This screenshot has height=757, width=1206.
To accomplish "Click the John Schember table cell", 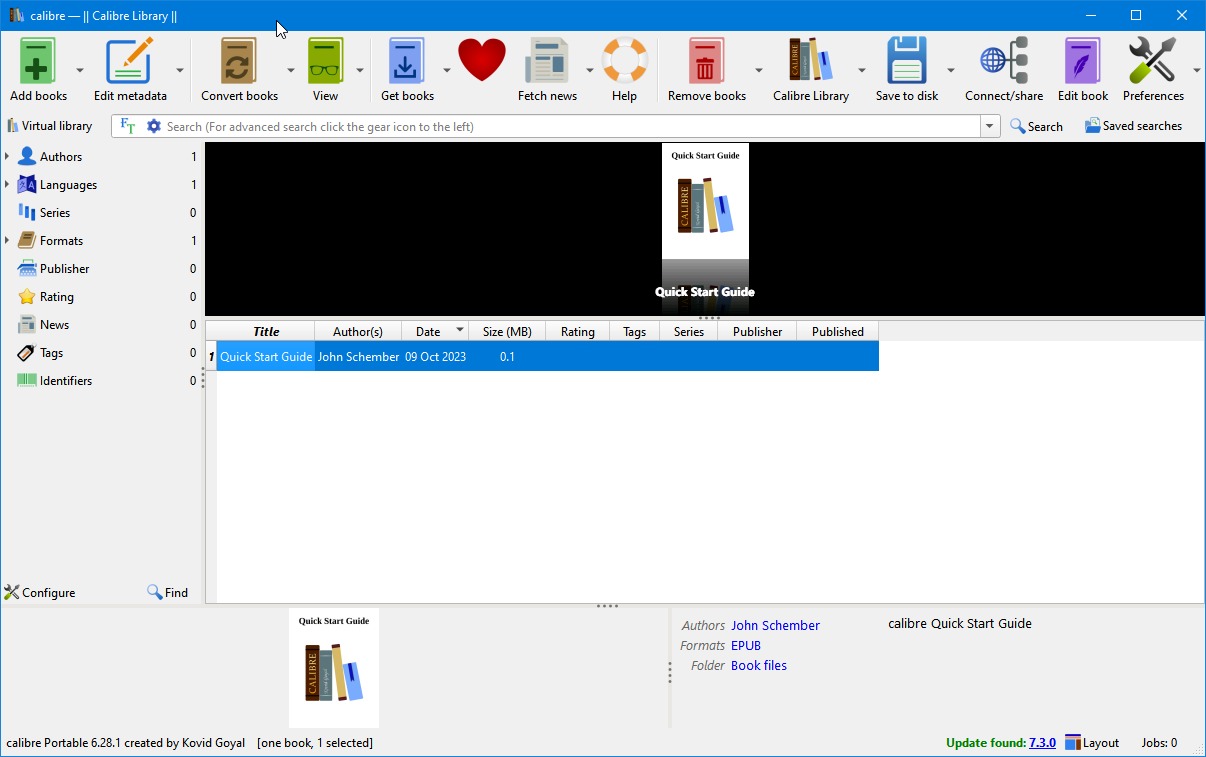I will tap(358, 357).
